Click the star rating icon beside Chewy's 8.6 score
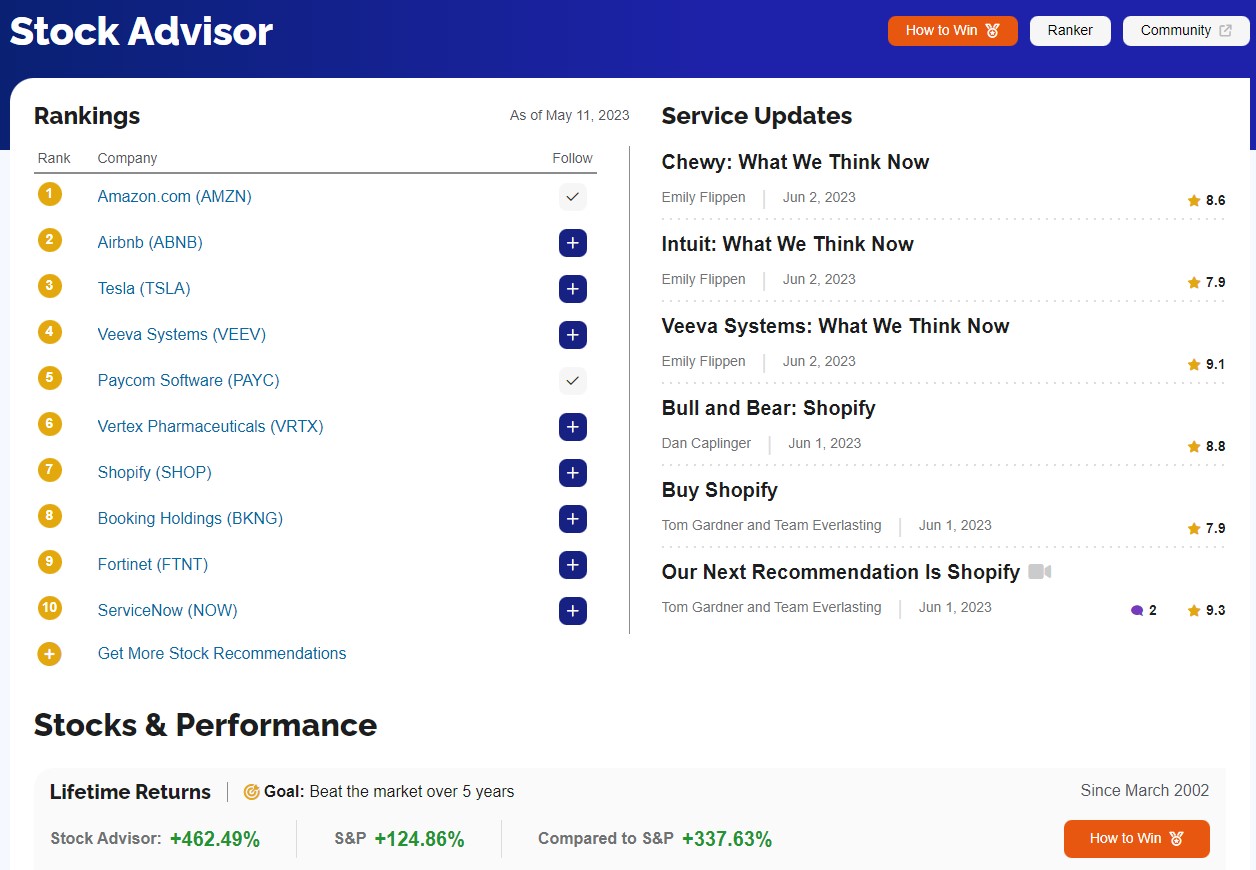The height and width of the screenshot is (870, 1256). pyautogui.click(x=1192, y=200)
